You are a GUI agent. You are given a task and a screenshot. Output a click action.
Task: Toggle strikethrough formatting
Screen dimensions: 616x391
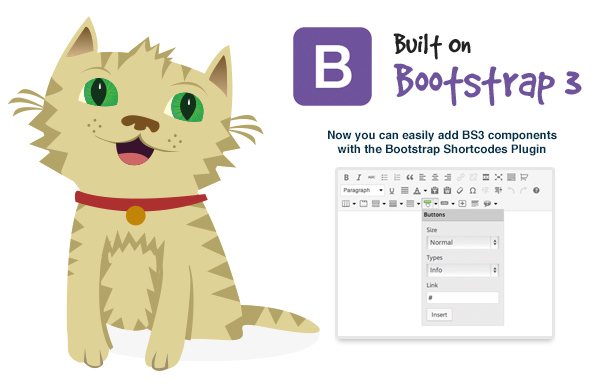371,177
